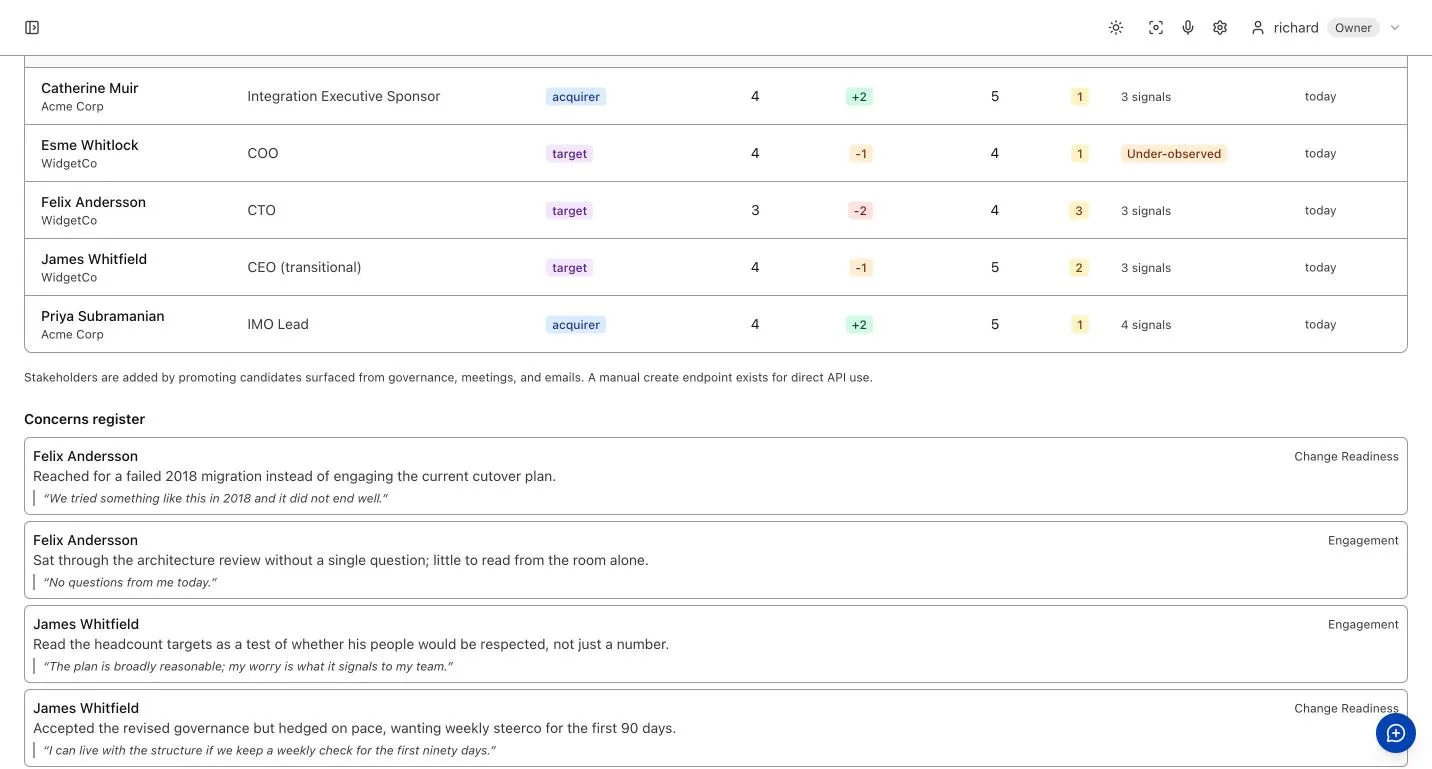Select James Whitfield in stakeholder table
This screenshot has height=769, width=1432.
[x=716, y=267]
